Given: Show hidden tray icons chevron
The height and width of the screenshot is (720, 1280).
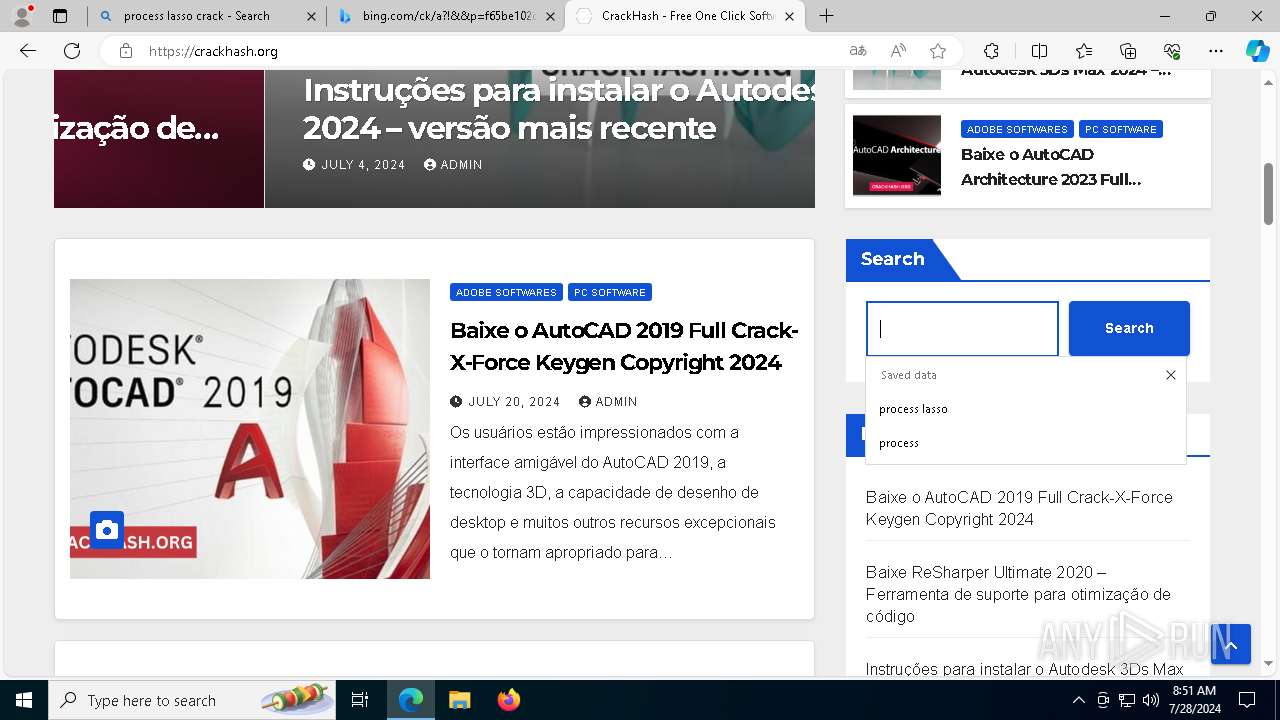Looking at the screenshot, I should point(1078,700).
